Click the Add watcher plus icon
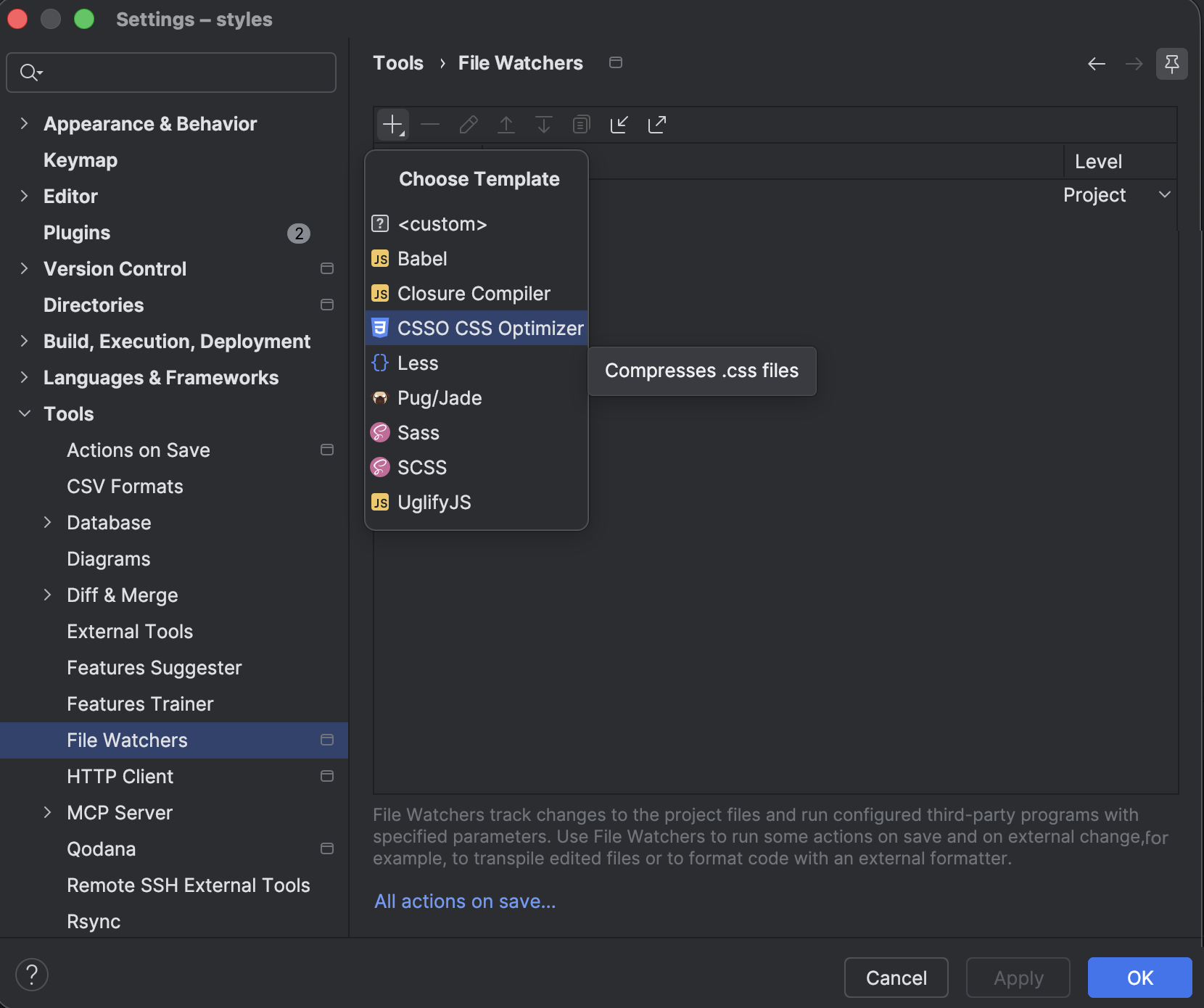The height and width of the screenshot is (1008, 1204). [393, 125]
